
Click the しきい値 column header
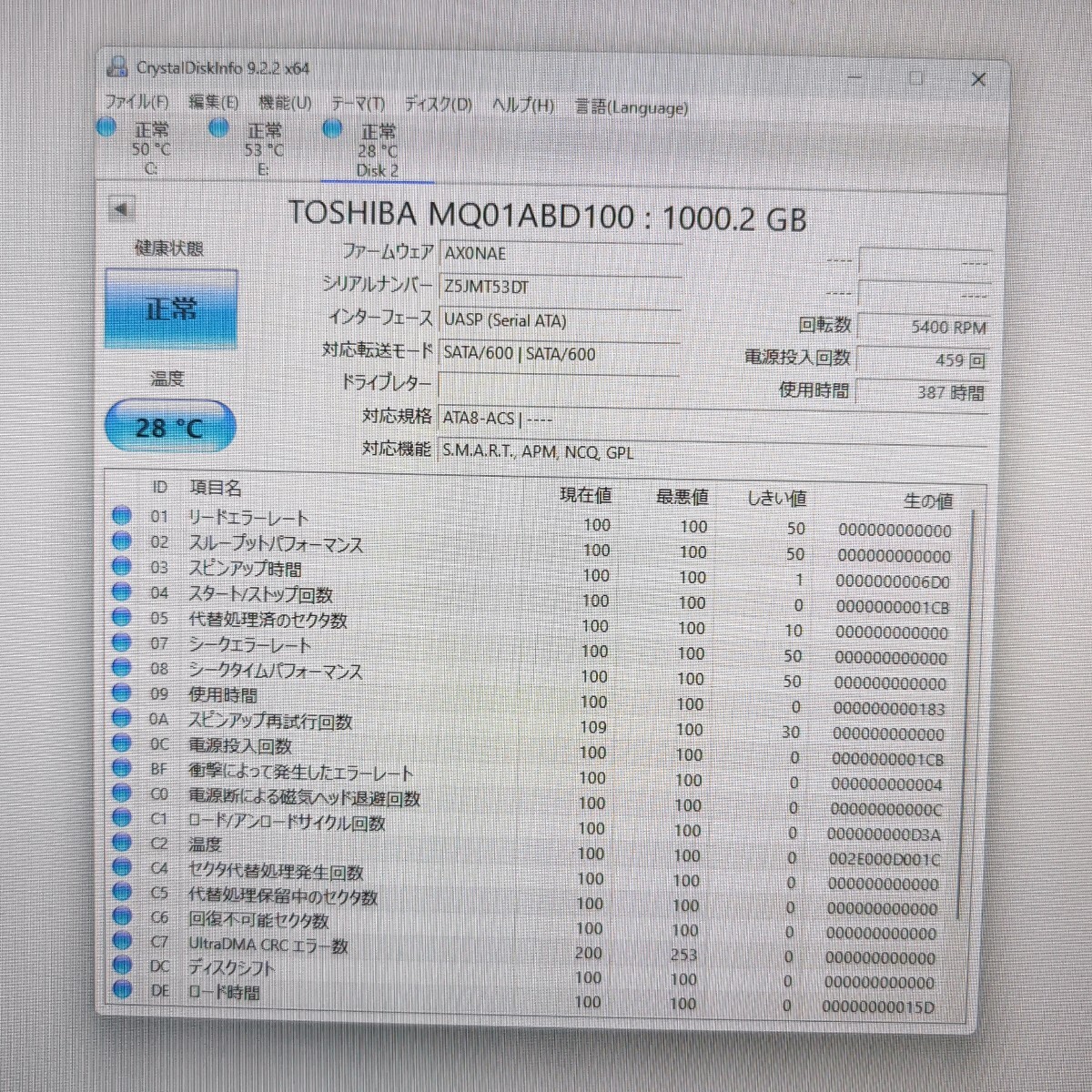tap(776, 499)
